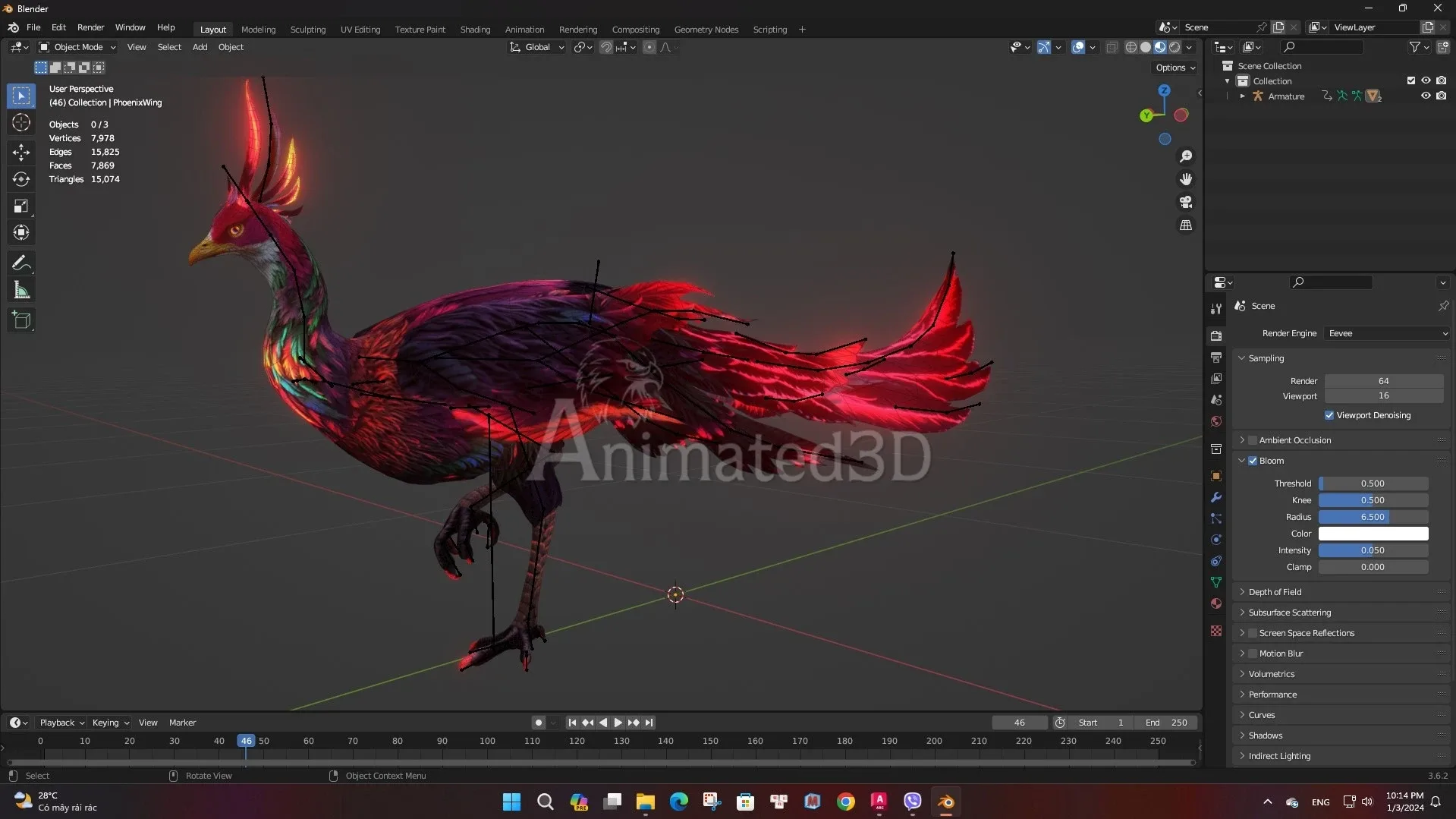Viewport: 1456px width, 819px height.
Task: Open World properties in the properties sidebar
Action: (x=1216, y=421)
